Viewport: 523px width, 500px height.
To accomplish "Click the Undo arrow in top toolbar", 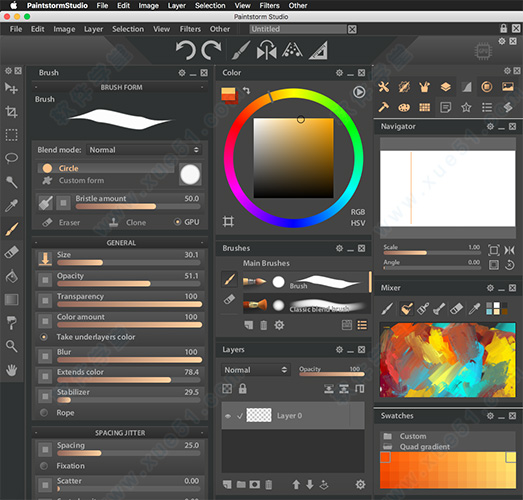I will pyautogui.click(x=185, y=50).
